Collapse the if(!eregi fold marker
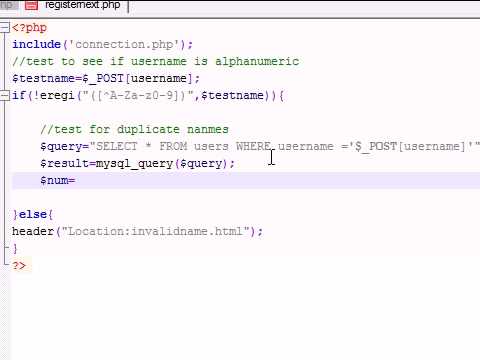The height and width of the screenshot is (360, 480). (5, 96)
